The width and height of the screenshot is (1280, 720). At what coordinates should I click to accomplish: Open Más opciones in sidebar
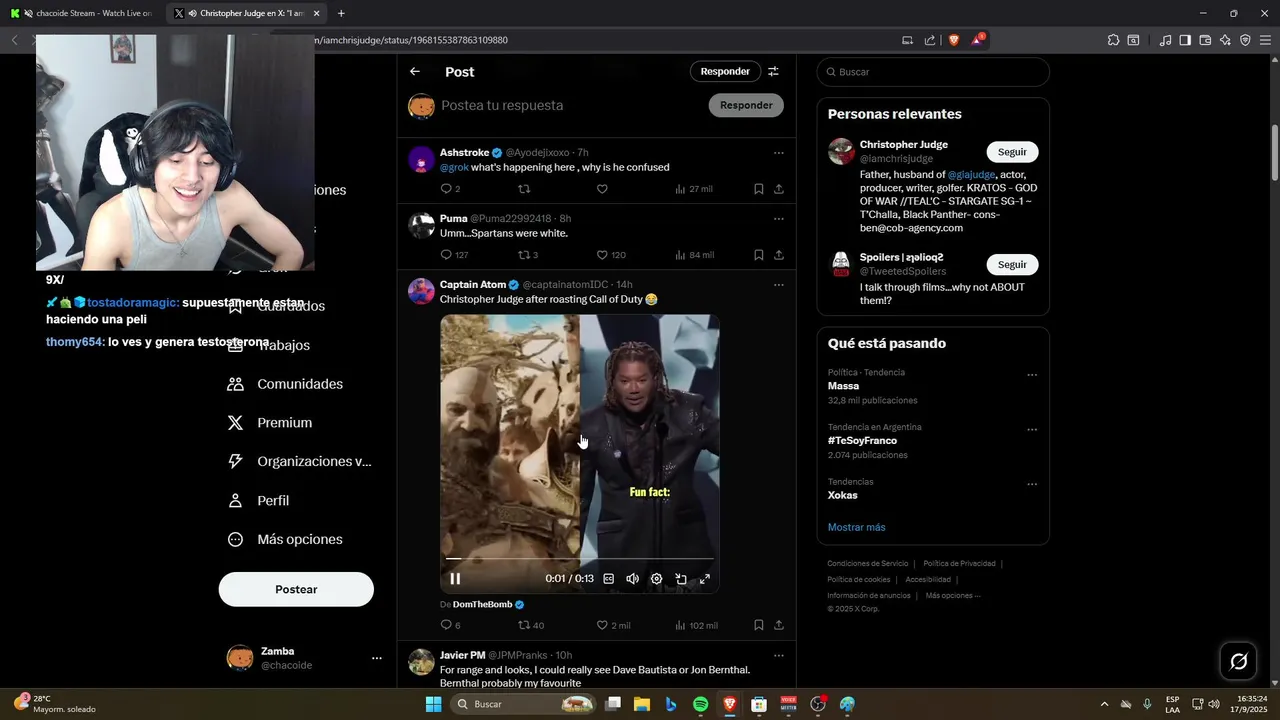coord(285,540)
